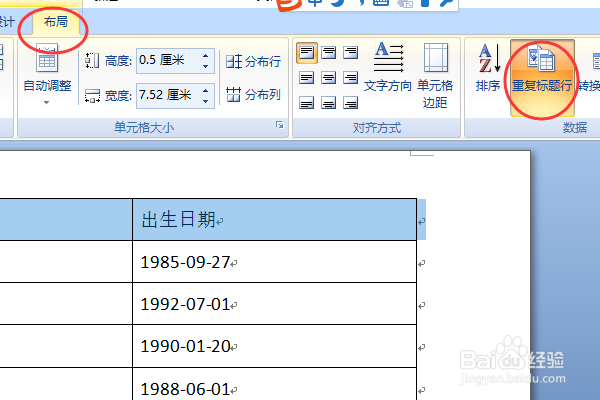Click the cell containing 1985-09-27

[x=274, y=262]
